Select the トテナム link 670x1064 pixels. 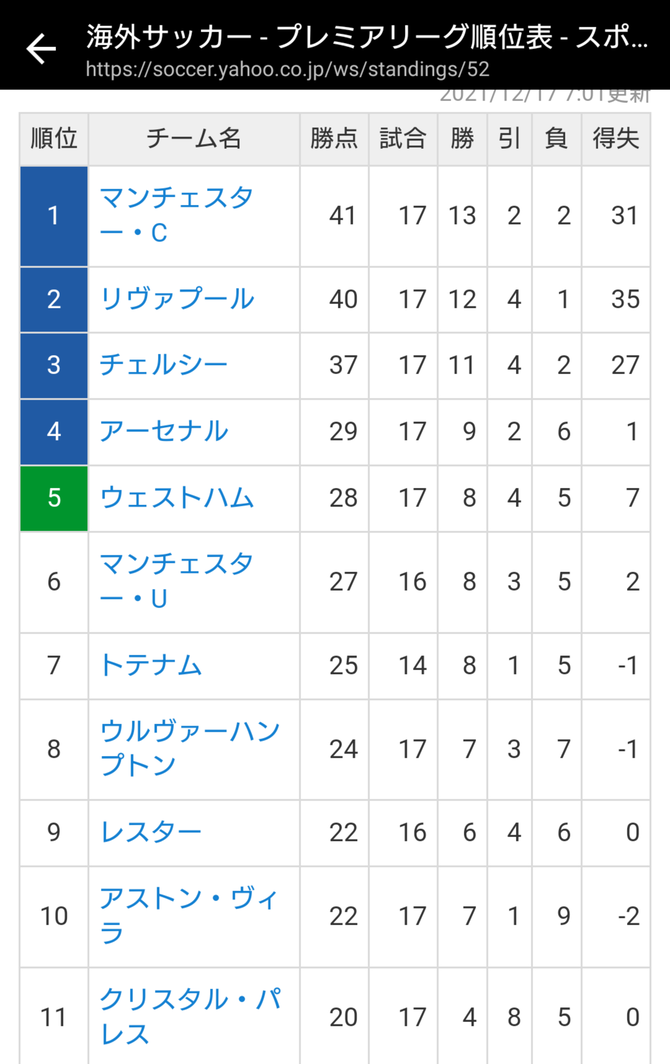click(151, 665)
